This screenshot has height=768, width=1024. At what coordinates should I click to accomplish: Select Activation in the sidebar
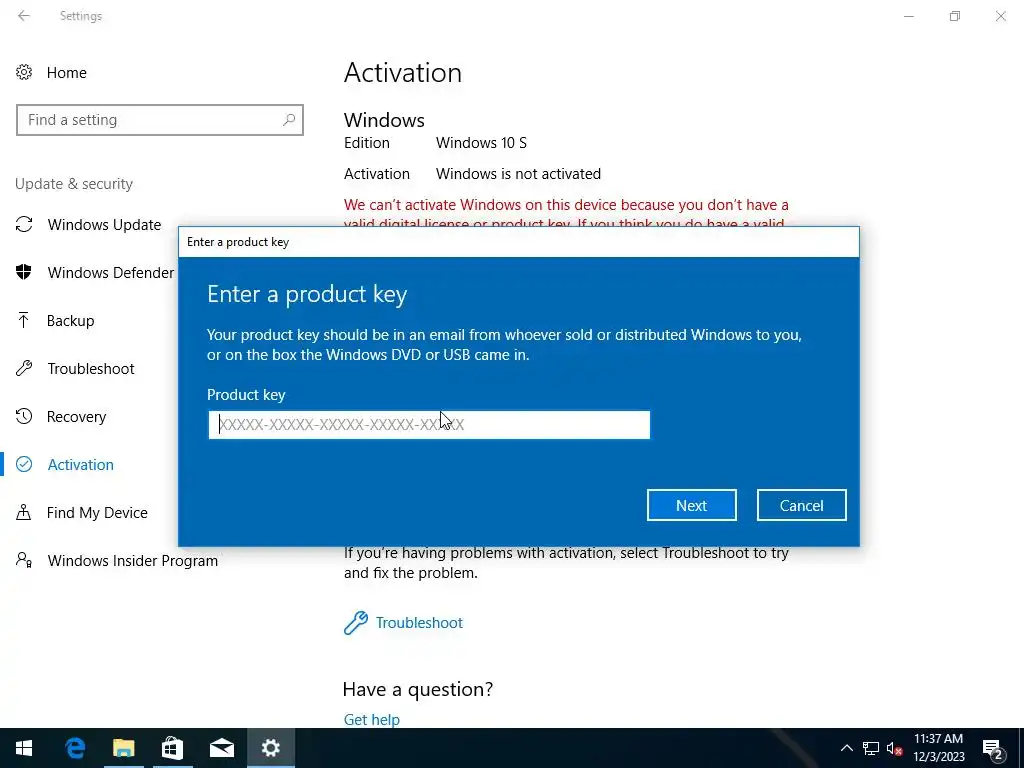click(80, 464)
